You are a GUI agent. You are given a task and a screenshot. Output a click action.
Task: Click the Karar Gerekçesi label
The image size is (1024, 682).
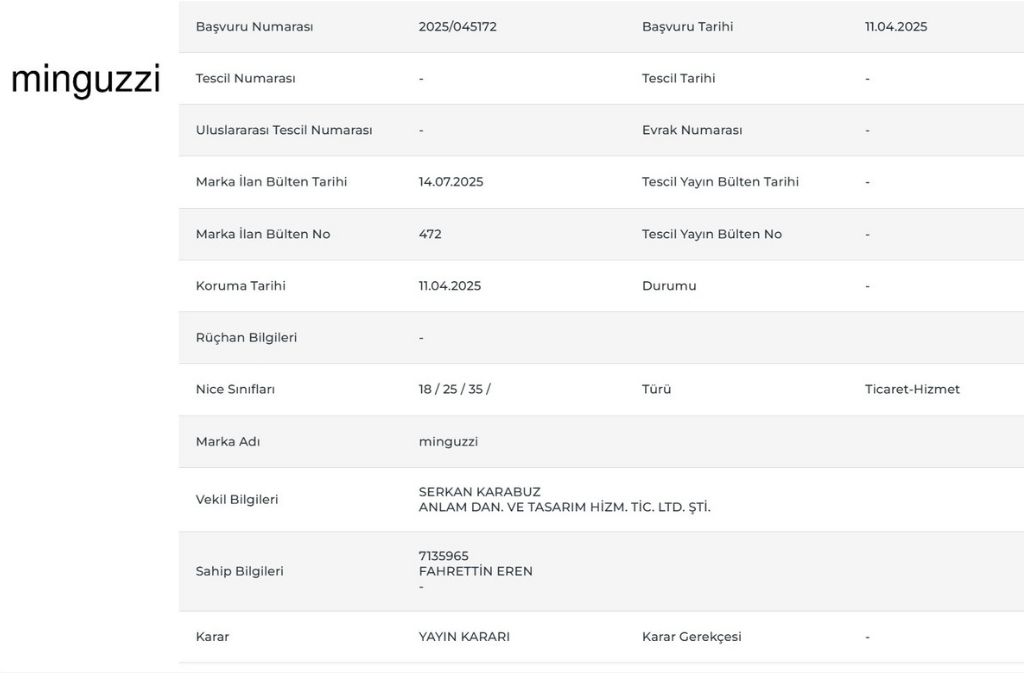pyautogui.click(x=691, y=637)
